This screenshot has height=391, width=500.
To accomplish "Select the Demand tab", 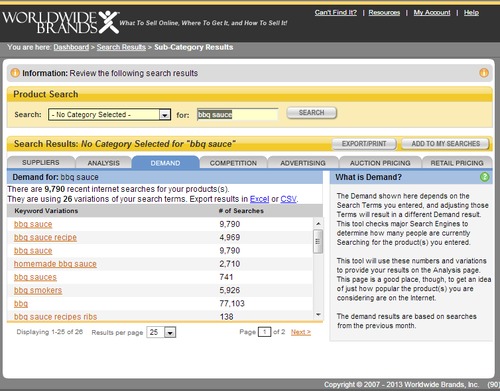I will [x=165, y=163].
